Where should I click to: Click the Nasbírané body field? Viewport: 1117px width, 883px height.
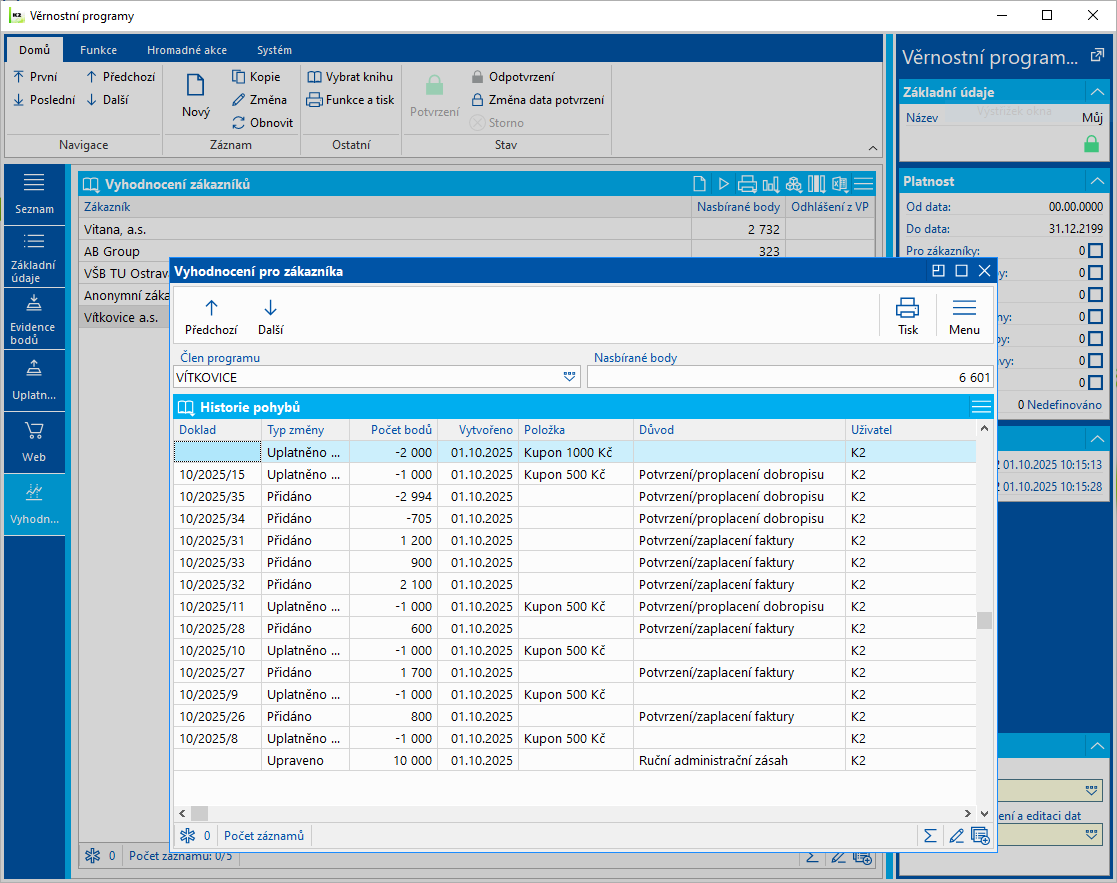tap(790, 377)
